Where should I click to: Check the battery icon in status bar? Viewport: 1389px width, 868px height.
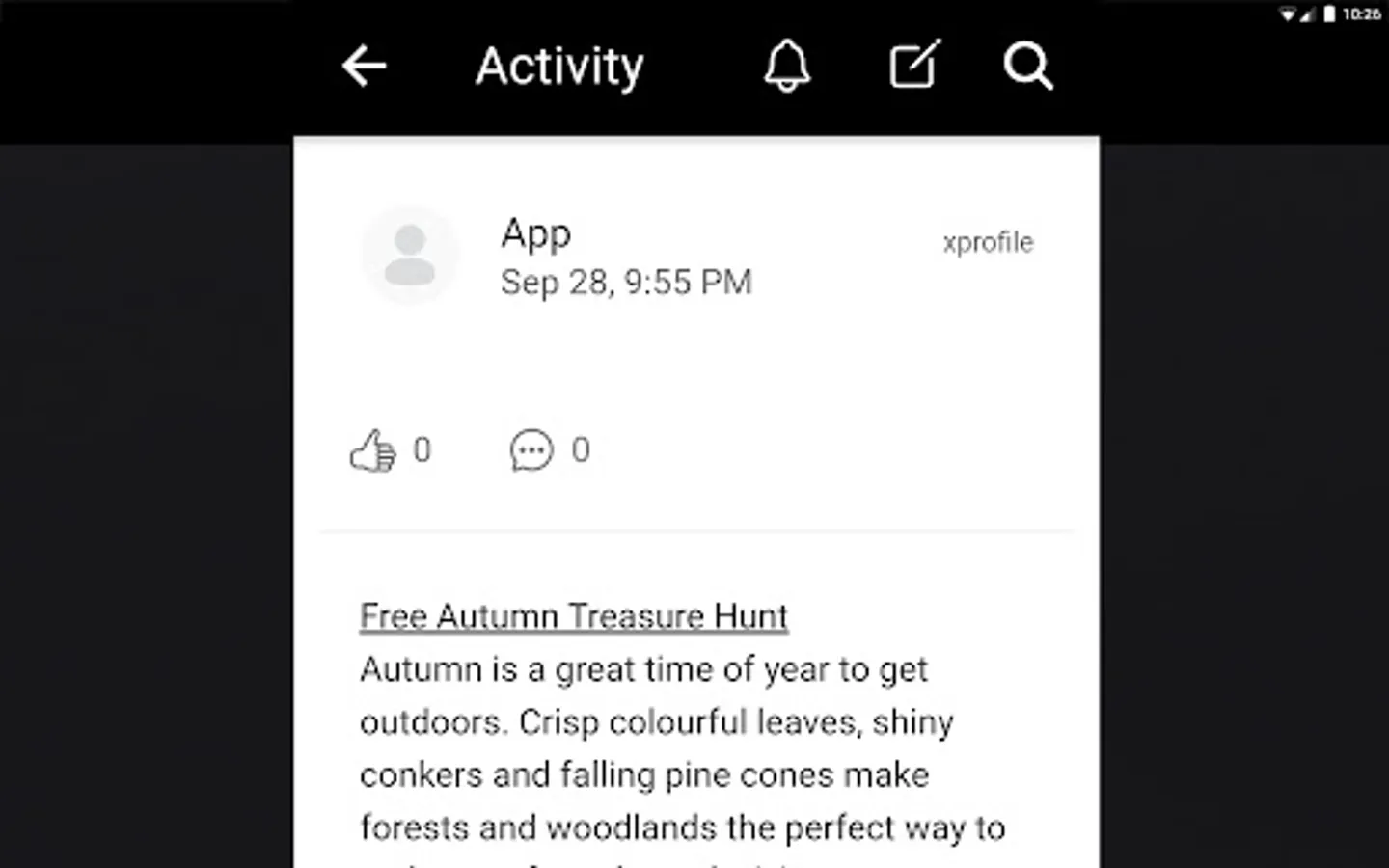(x=1329, y=14)
